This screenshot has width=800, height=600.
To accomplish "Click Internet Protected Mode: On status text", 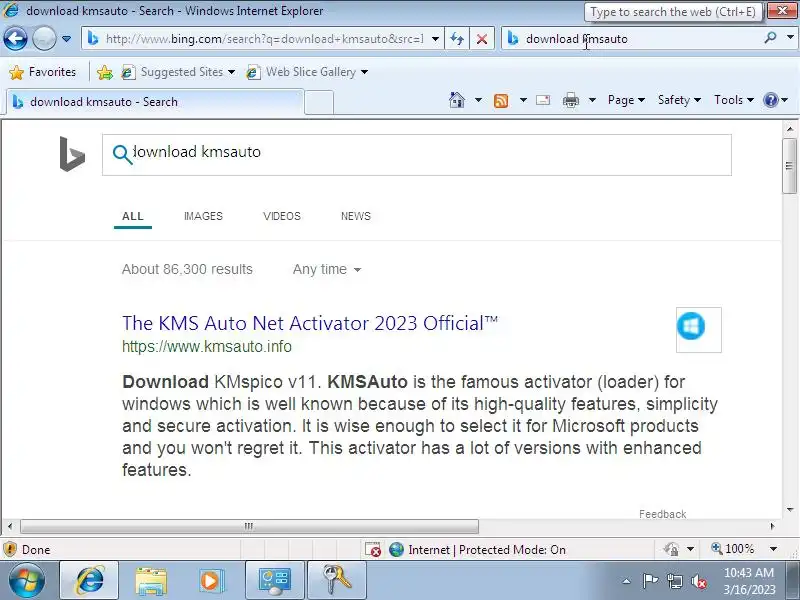I will (x=487, y=550).
